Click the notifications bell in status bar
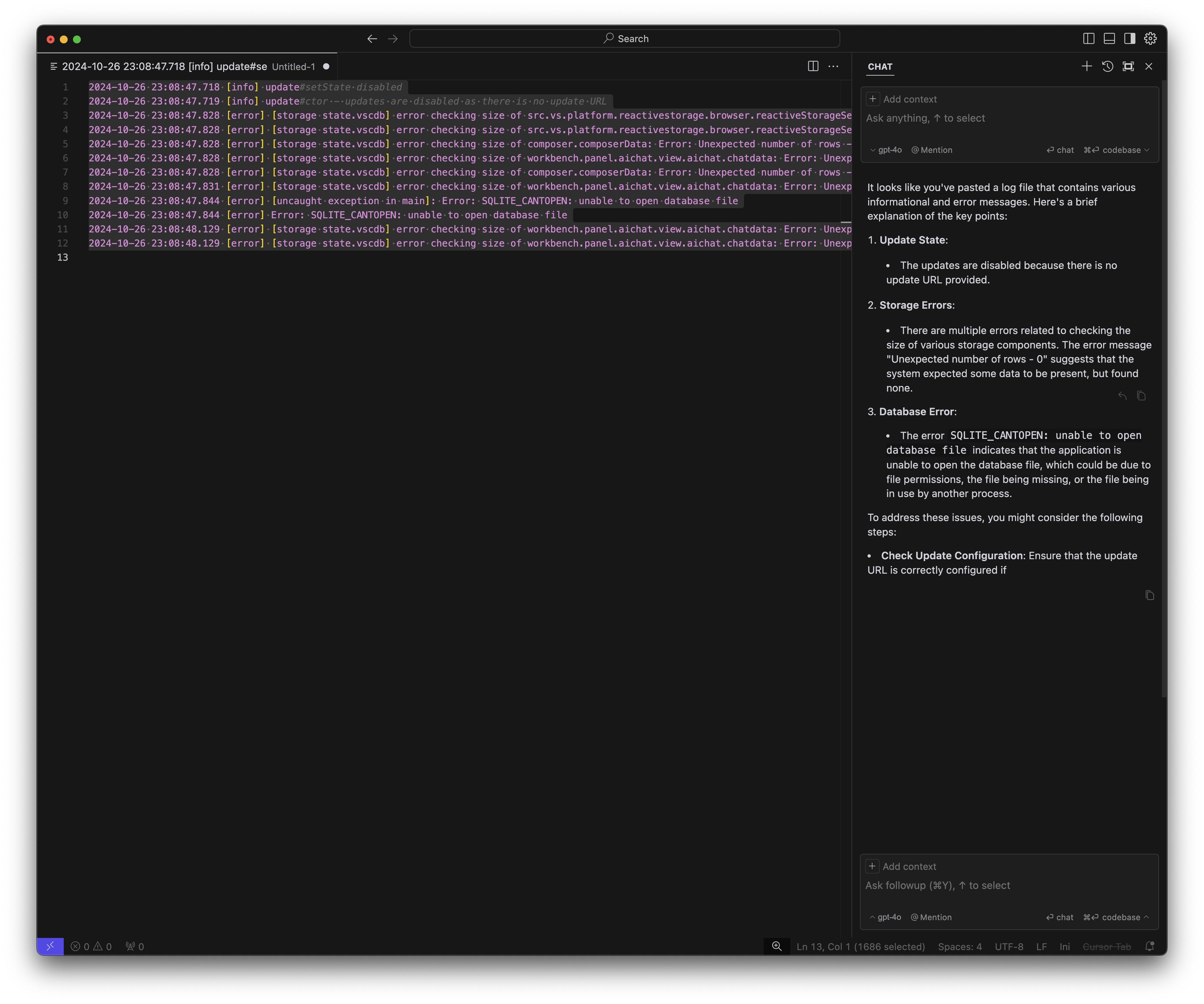Image resolution: width=1204 pixels, height=1004 pixels. tap(1149, 946)
